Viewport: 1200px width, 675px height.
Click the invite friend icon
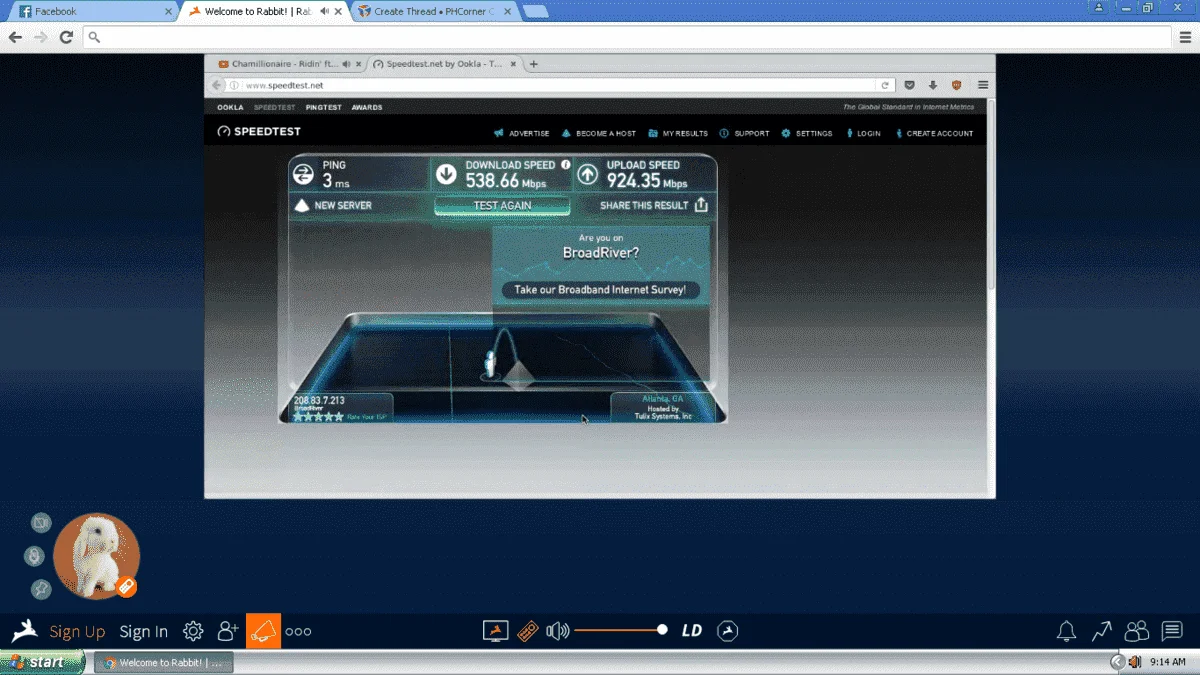click(x=229, y=631)
